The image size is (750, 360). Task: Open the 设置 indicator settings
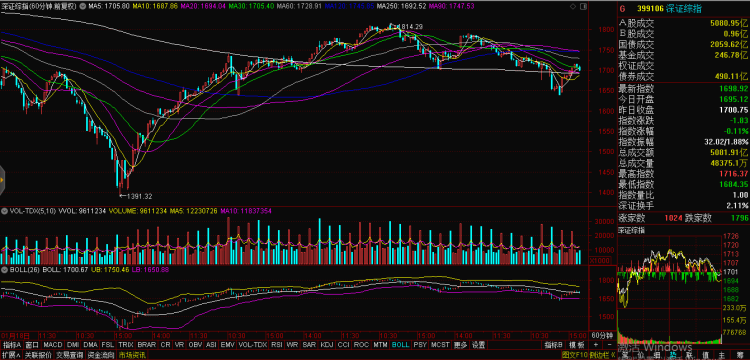click(x=478, y=345)
